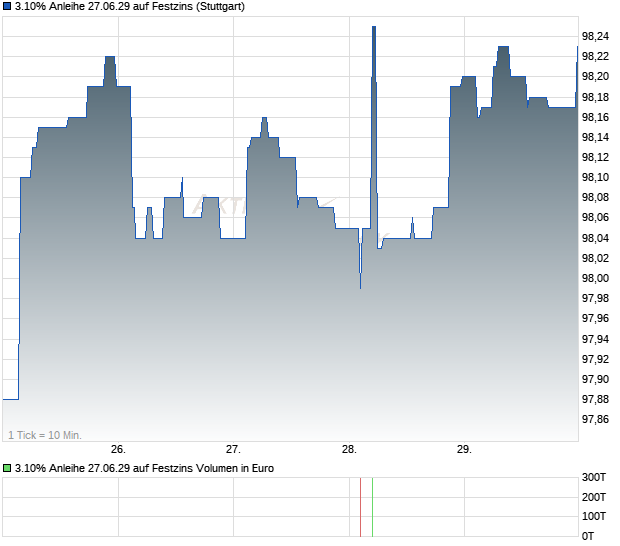Viewport: 620px width, 546px height.
Task: Click the 97,86 price axis label
Action: point(595,419)
